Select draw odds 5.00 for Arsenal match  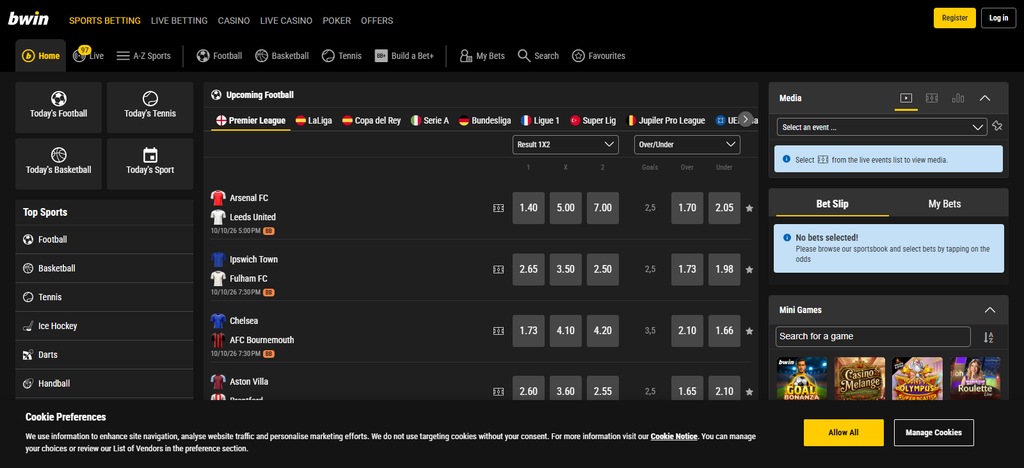[x=566, y=208]
